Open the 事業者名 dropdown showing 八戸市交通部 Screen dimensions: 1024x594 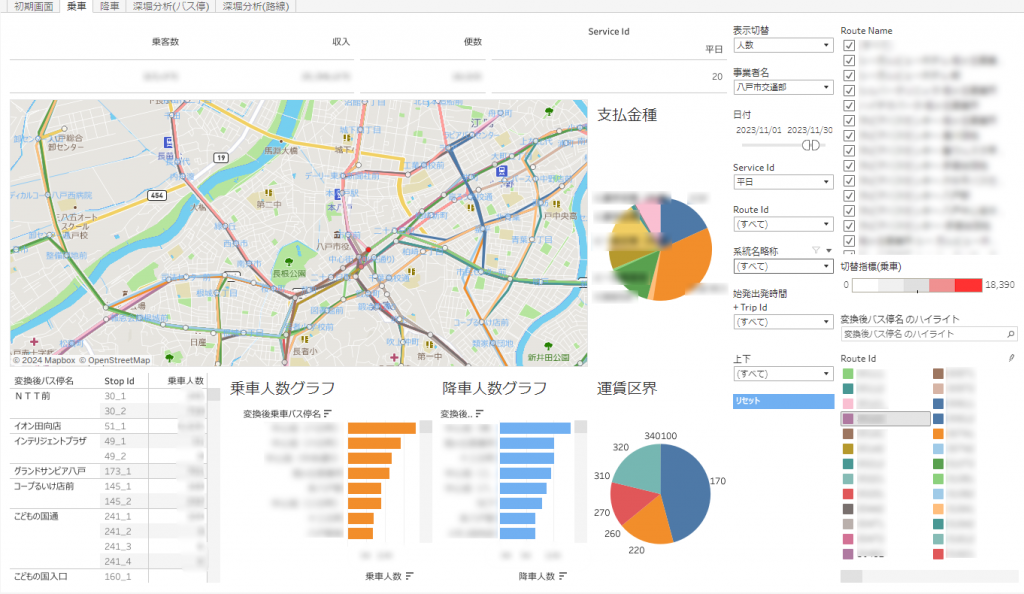pyautogui.click(x=783, y=87)
